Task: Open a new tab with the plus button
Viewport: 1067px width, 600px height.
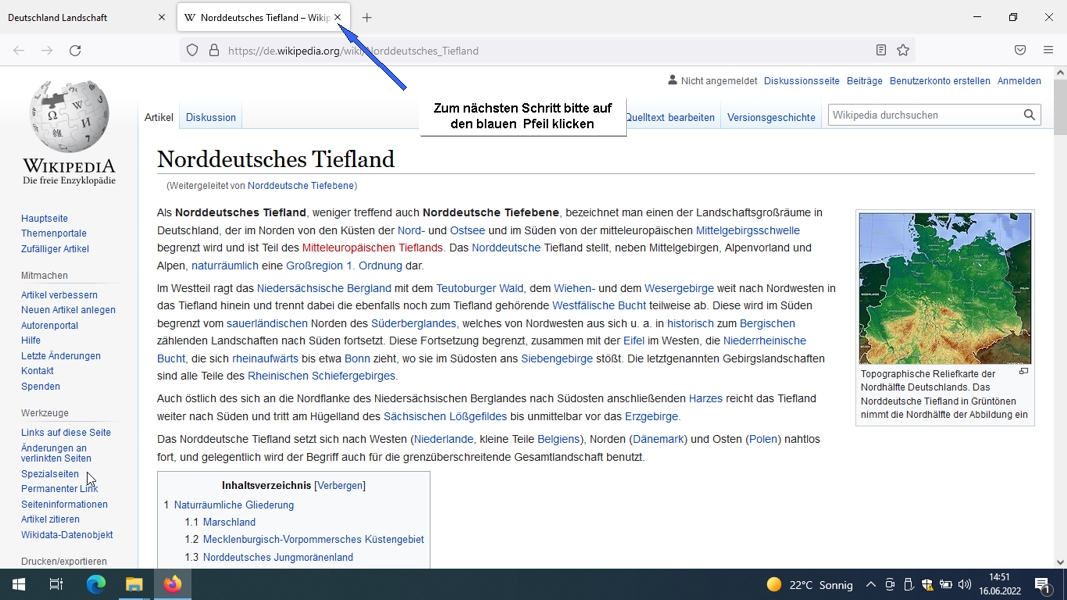Action: pos(367,18)
